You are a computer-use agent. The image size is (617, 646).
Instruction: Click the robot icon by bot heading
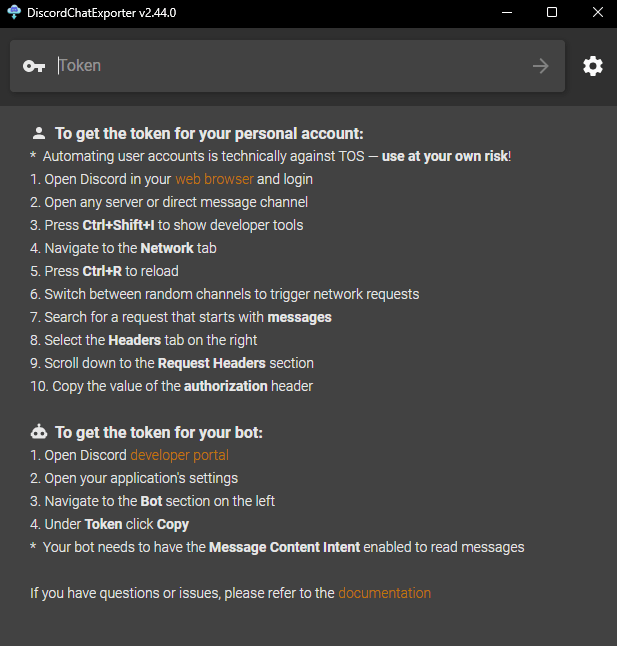[x=39, y=433]
